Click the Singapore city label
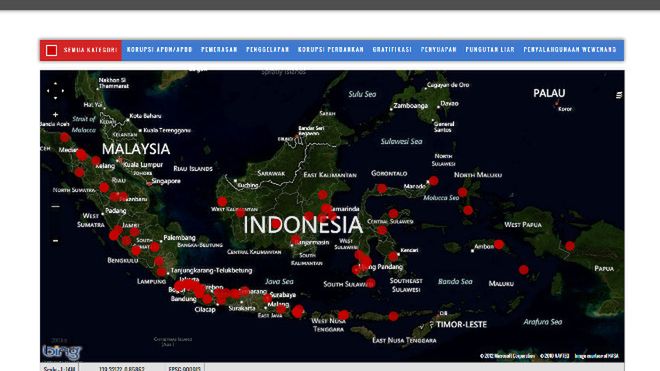660x371 pixels. point(166,181)
